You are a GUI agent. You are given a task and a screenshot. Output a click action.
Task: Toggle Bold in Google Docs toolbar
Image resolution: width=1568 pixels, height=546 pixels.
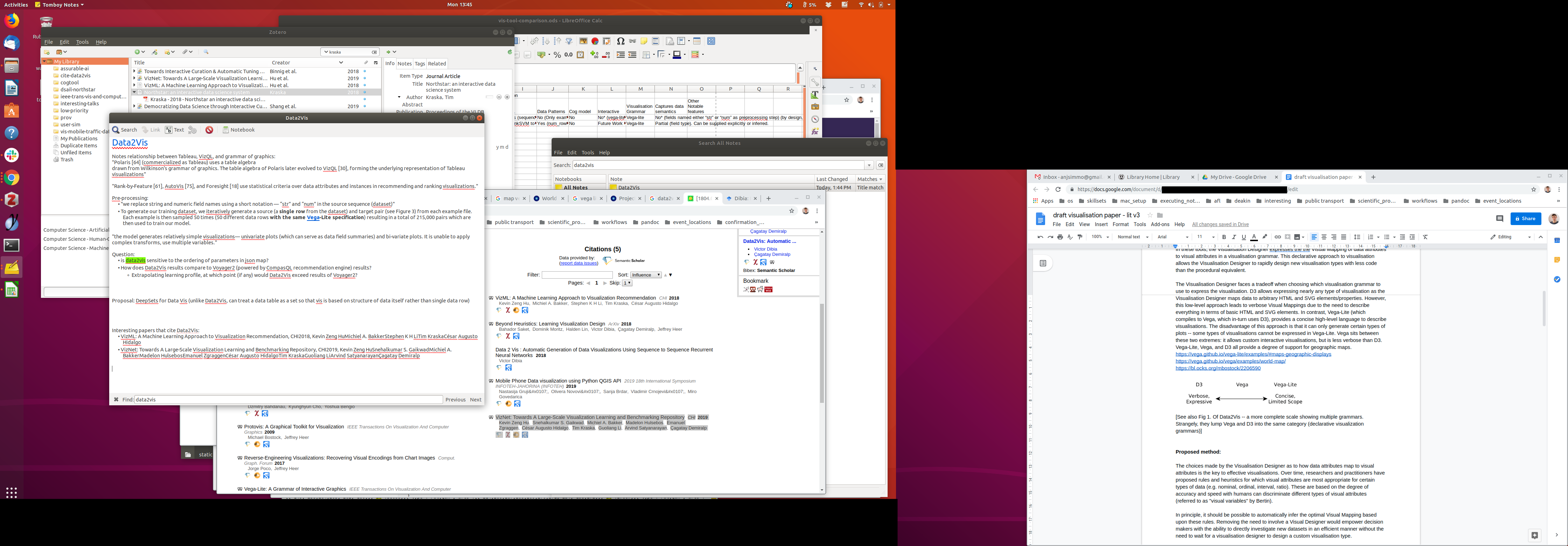tap(1224, 237)
